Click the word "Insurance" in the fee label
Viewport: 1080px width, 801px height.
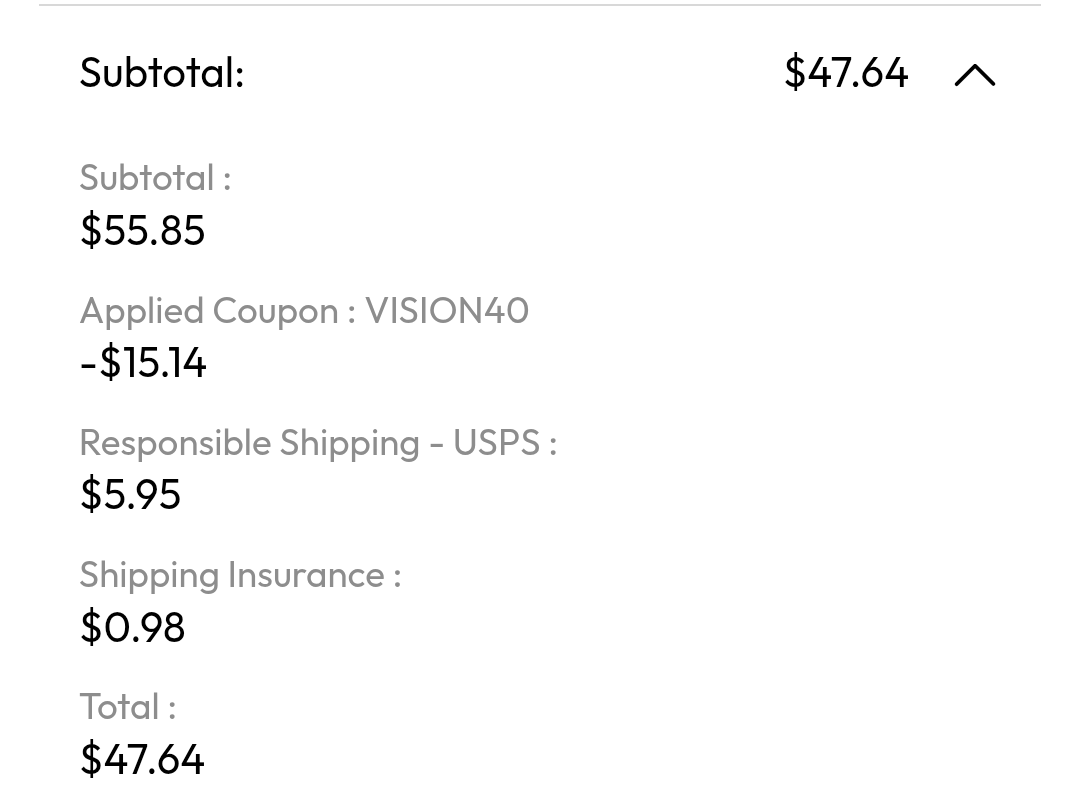tap(306, 575)
